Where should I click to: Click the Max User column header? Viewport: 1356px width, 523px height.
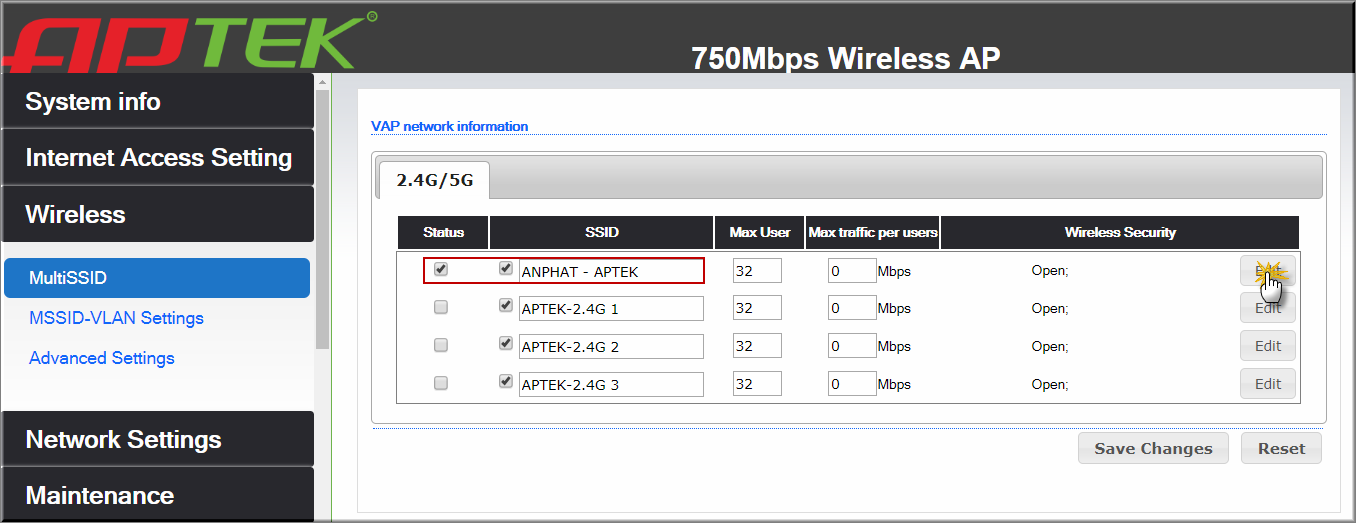[x=760, y=232]
